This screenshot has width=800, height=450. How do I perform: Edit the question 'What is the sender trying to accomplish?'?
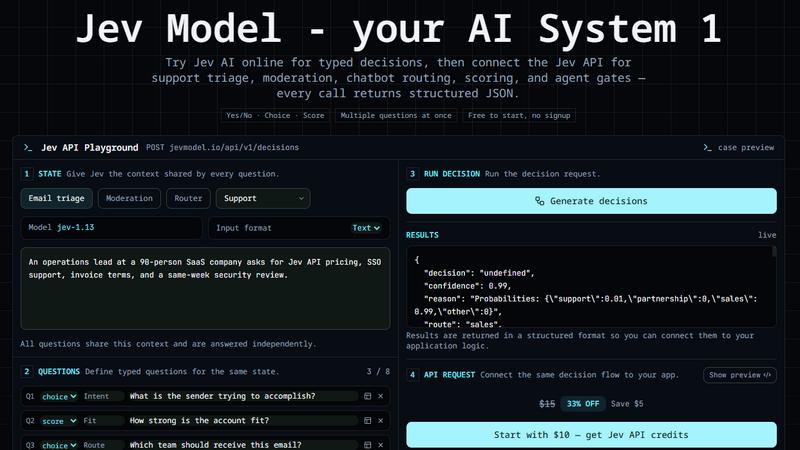click(x=243, y=396)
